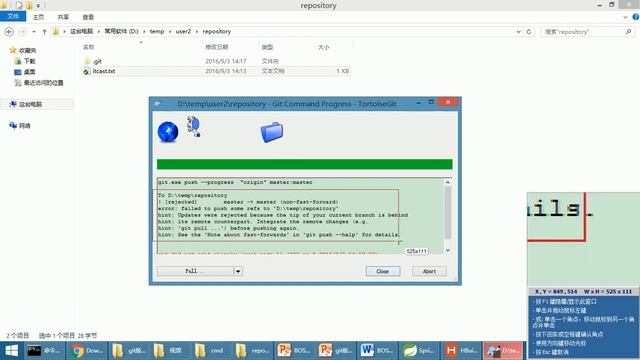Select the itcast.txt file

point(104,71)
